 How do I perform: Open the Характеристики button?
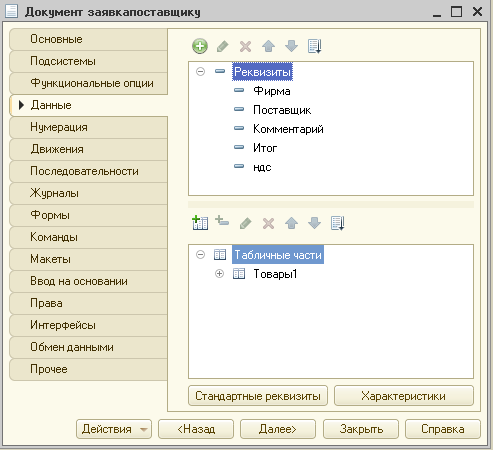pos(404,396)
